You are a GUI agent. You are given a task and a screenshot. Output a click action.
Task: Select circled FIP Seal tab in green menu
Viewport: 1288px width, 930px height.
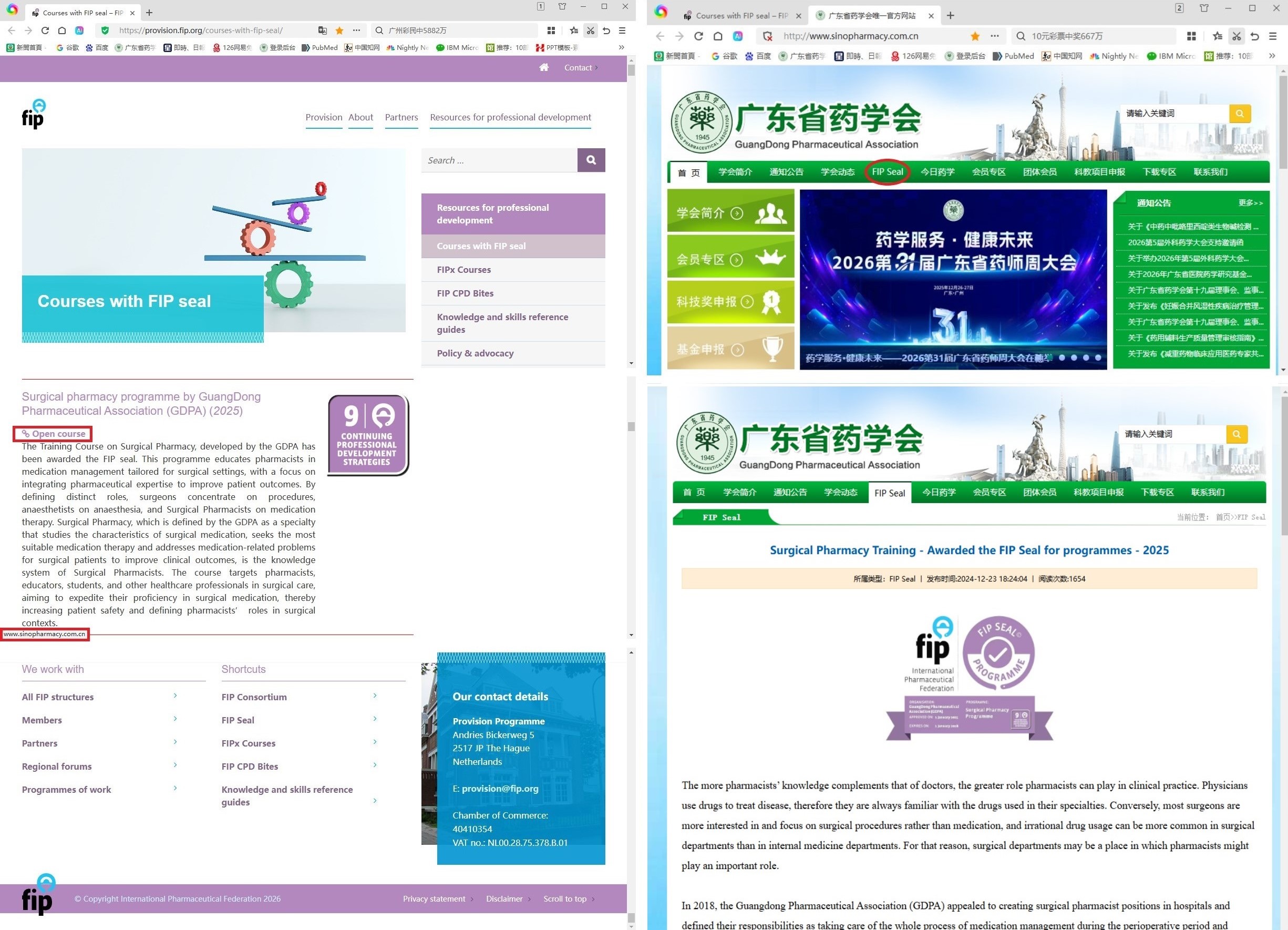(x=887, y=172)
